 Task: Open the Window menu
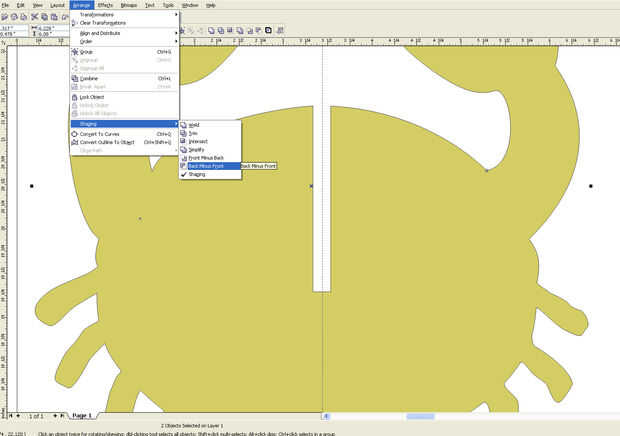[190, 5]
